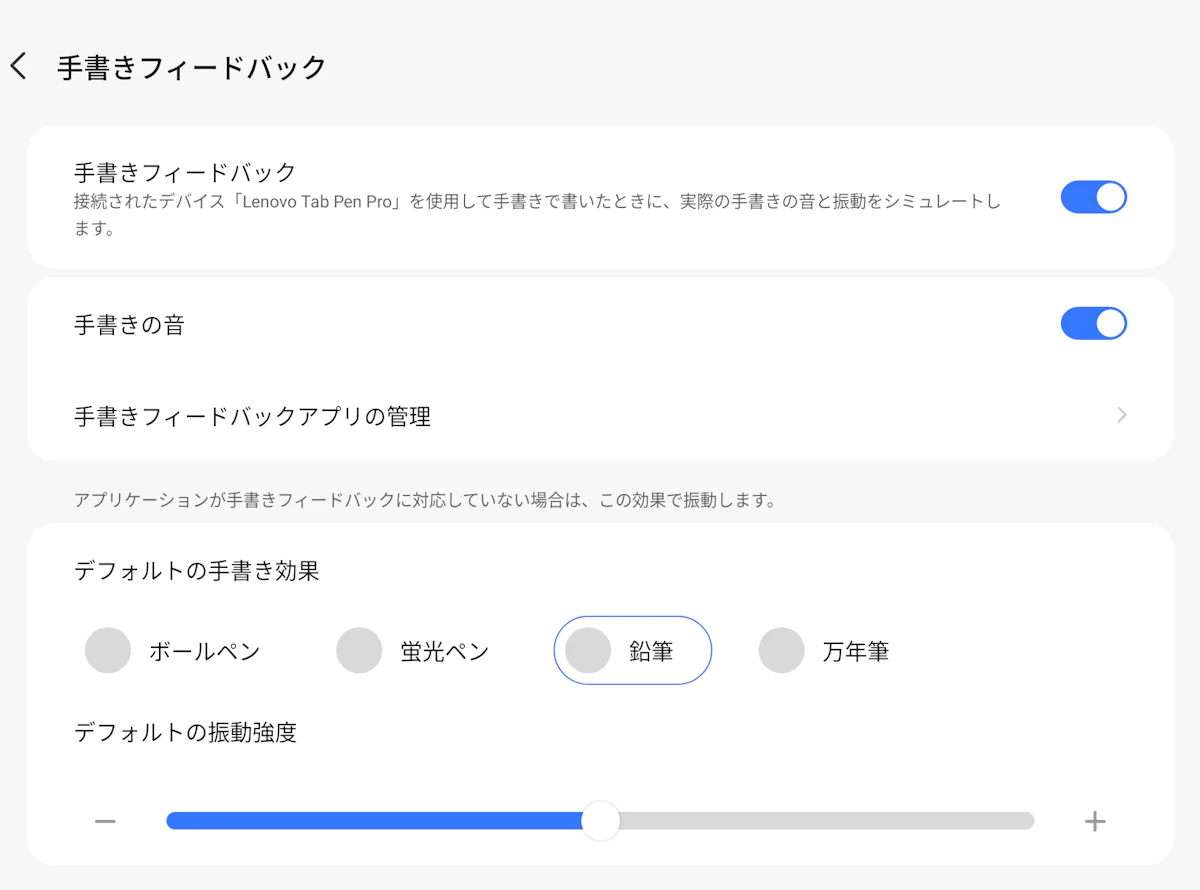This screenshot has height=890, width=1200.
Task: Click the vibration intensity slider thumb
Action: pyautogui.click(x=600, y=821)
